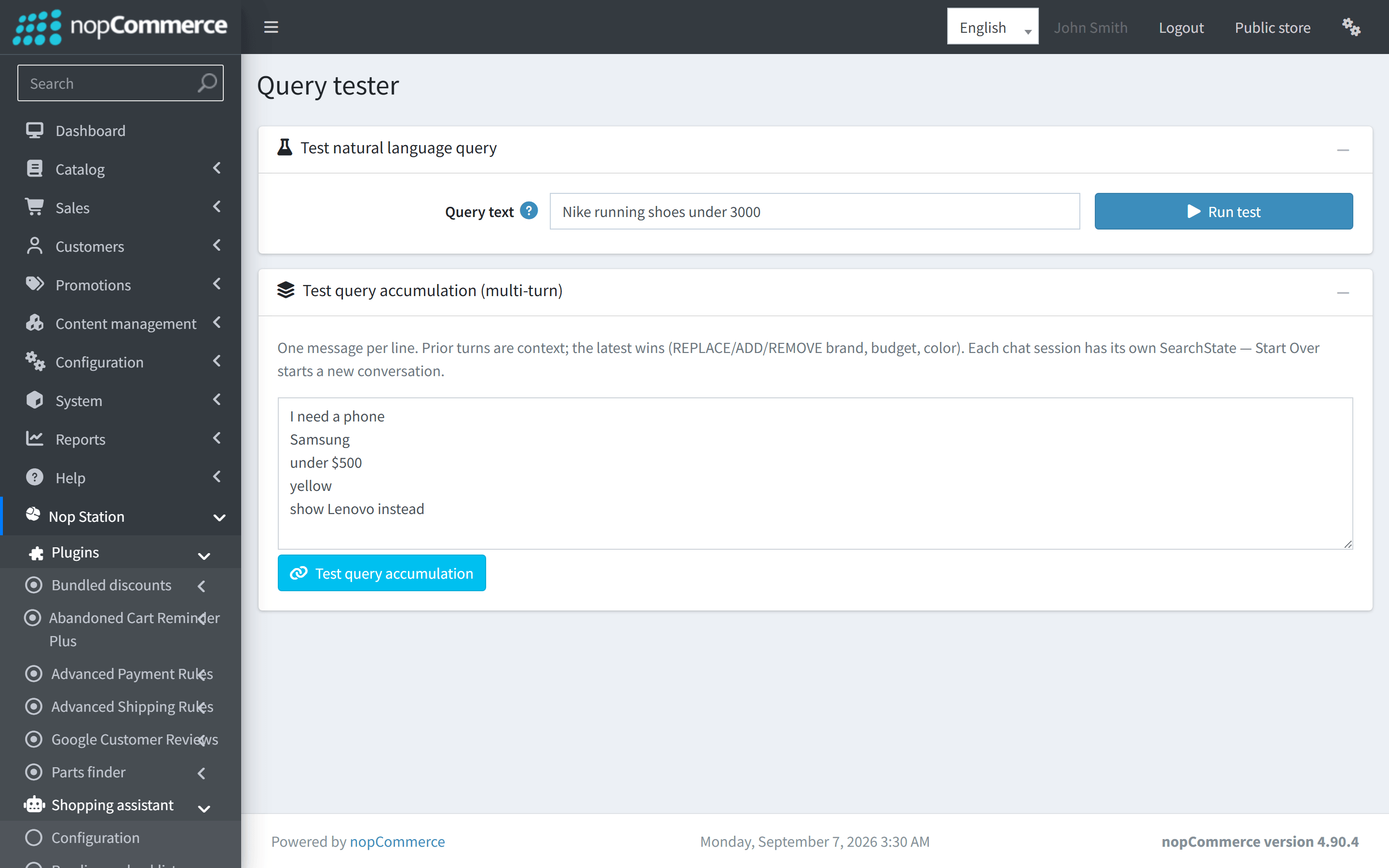Click the System cube icon
1389x868 pixels.
34,400
